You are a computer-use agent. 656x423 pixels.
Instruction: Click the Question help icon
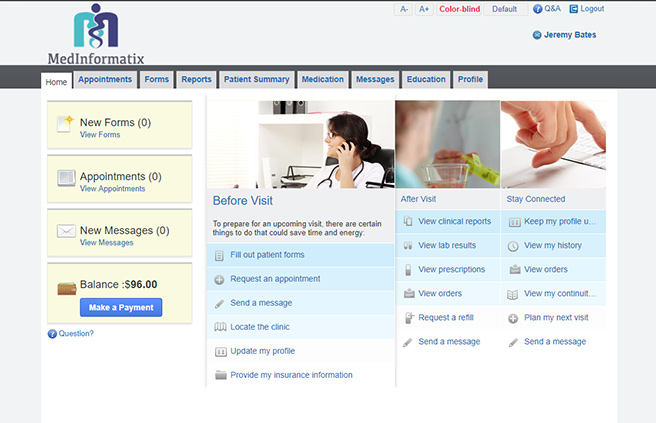(52, 334)
